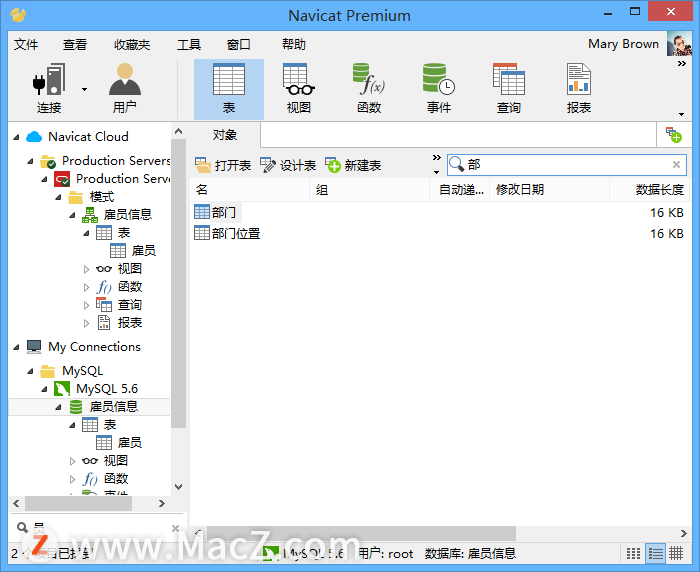
Task: Select the 雇员信息 schema icon under 模式
Action: [90, 215]
